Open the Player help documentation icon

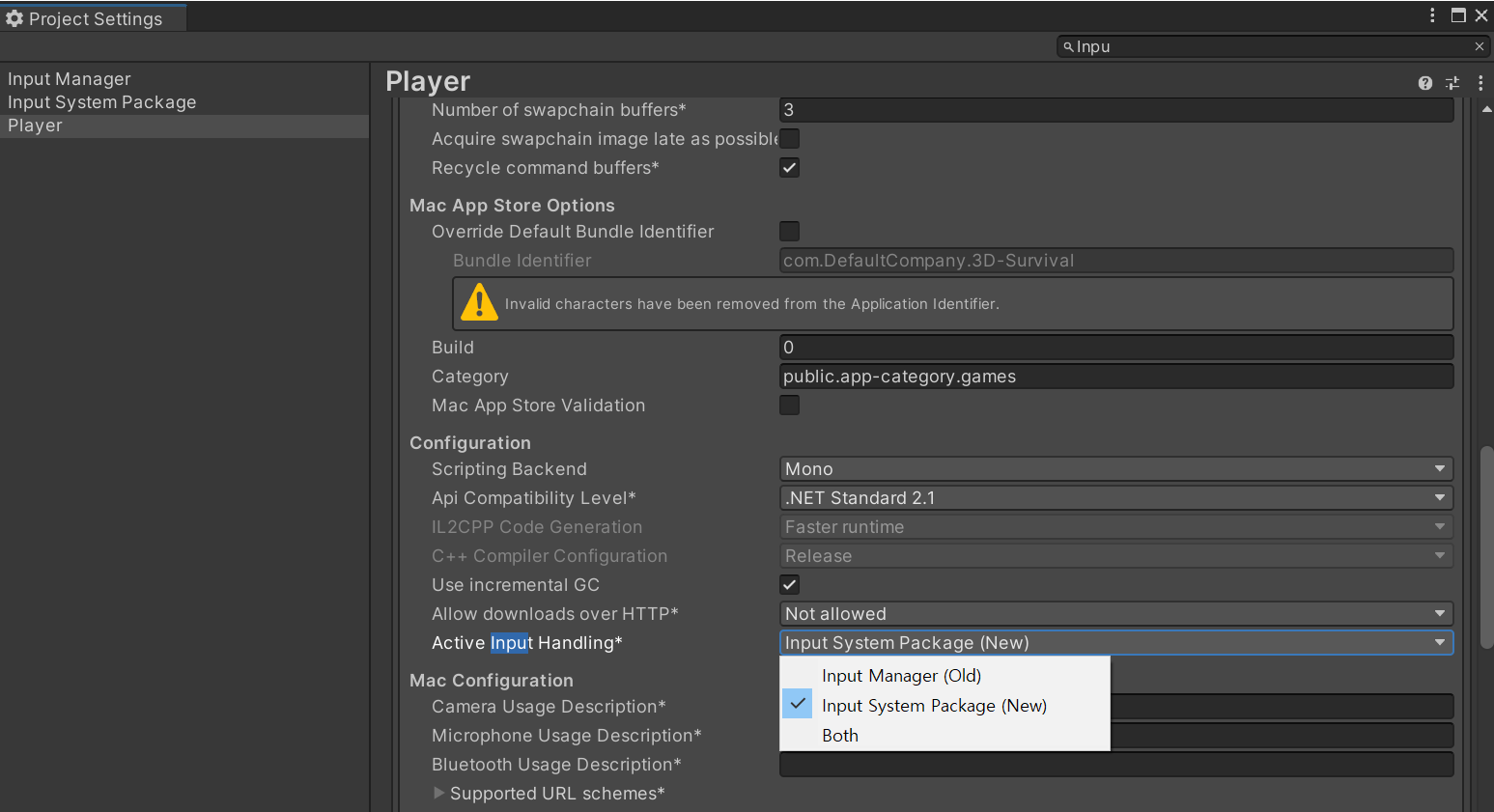pyautogui.click(x=1424, y=83)
